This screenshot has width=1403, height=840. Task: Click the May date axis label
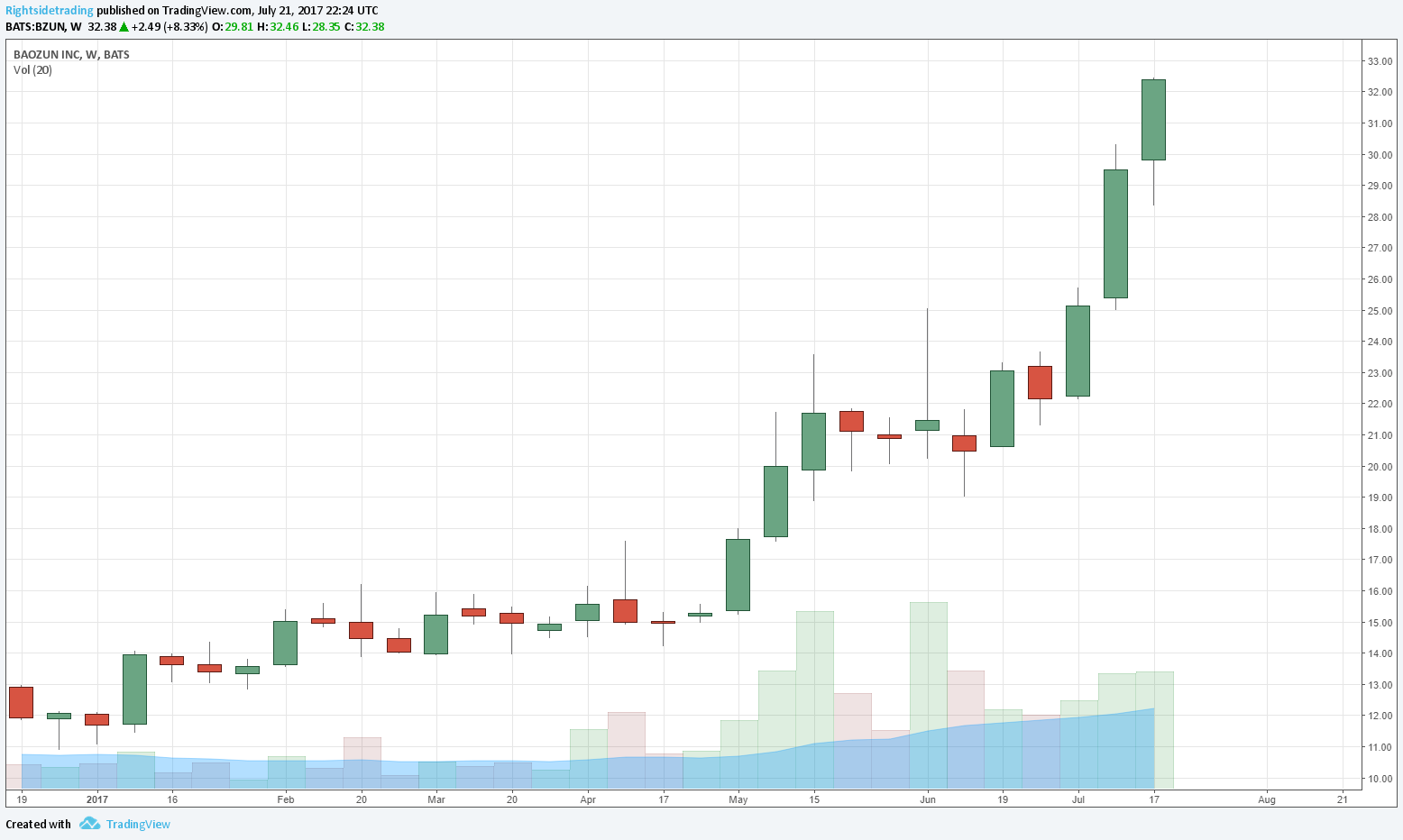click(x=738, y=799)
